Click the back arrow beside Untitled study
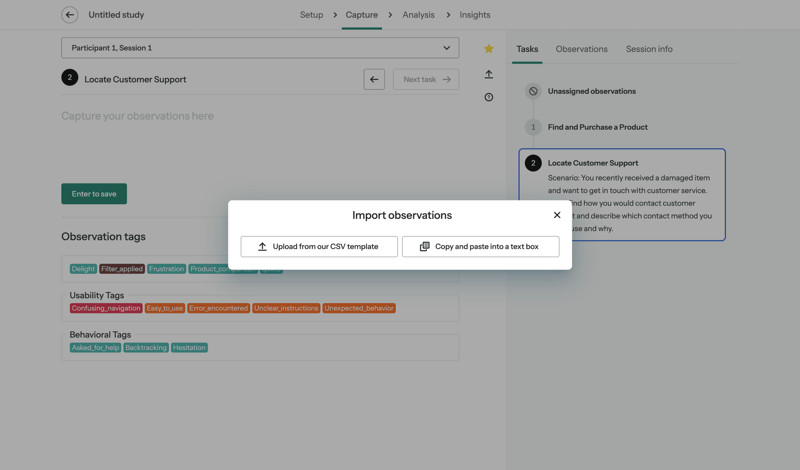 (69, 15)
